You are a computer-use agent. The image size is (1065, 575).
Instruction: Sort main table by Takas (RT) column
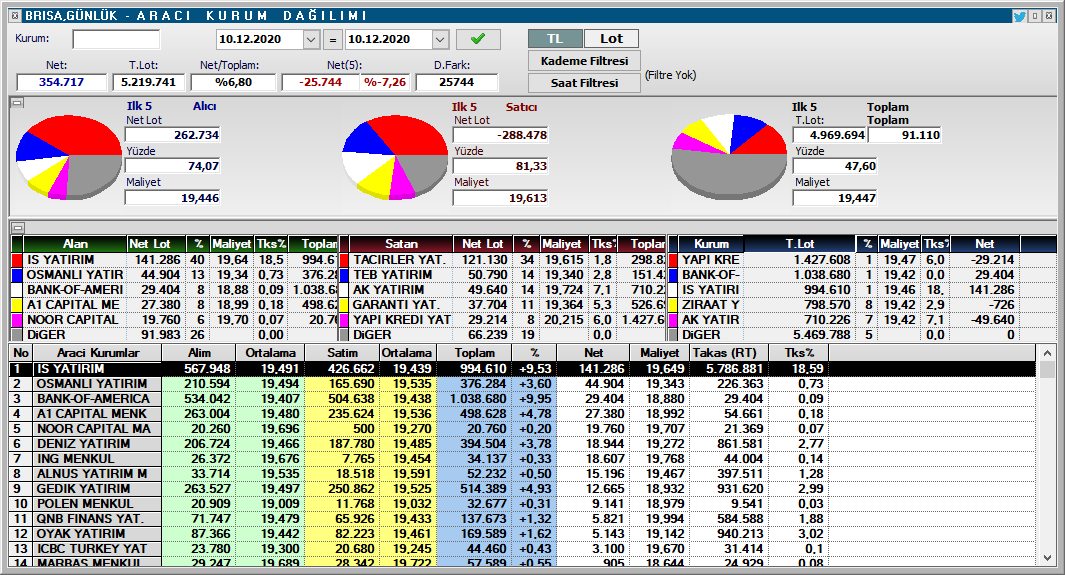pyautogui.click(x=729, y=353)
